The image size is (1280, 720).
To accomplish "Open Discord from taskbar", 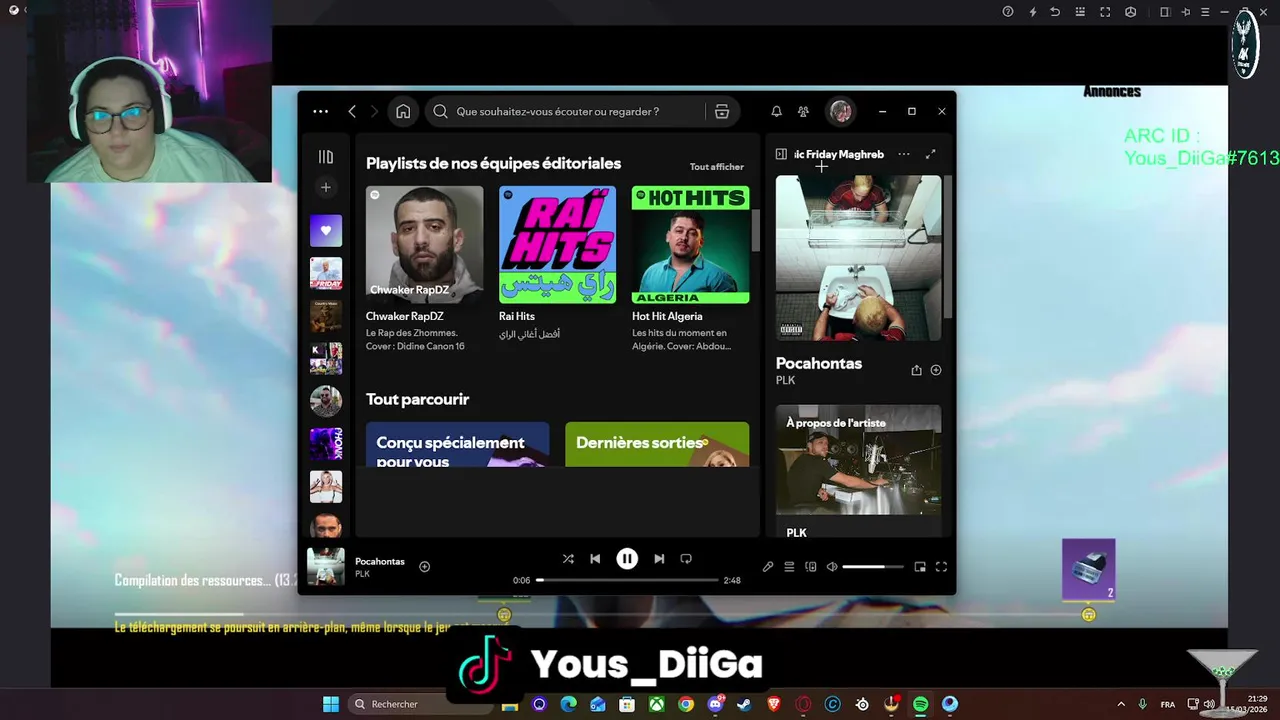I will pyautogui.click(x=716, y=704).
